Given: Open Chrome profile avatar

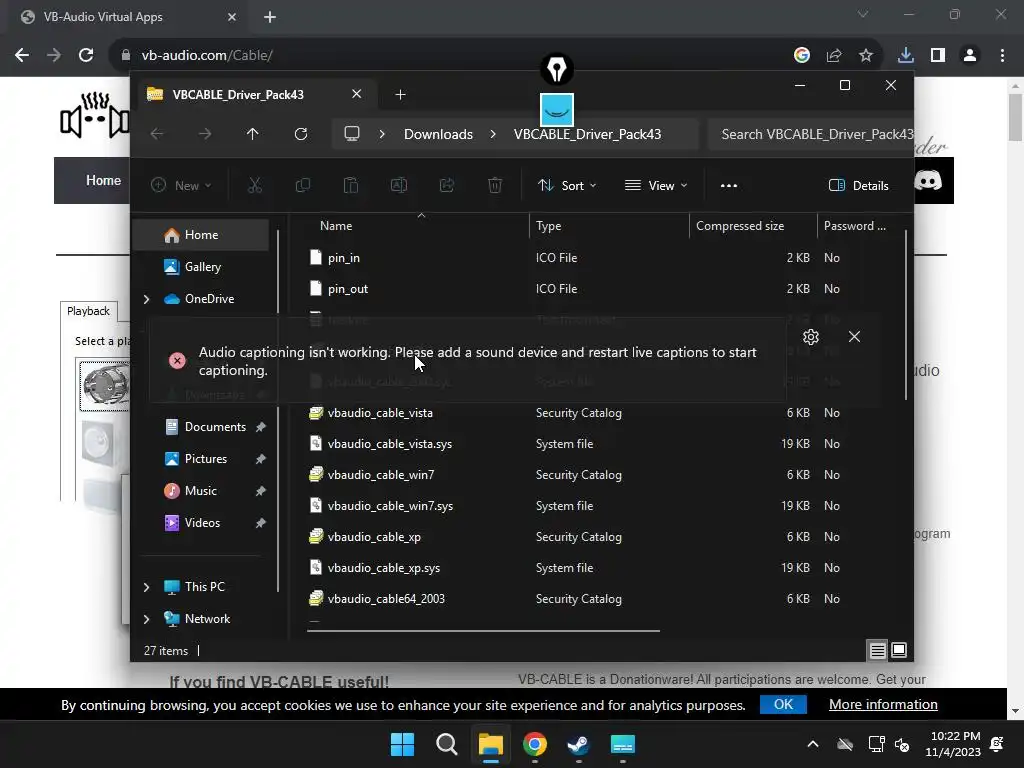Looking at the screenshot, I should coord(970,56).
